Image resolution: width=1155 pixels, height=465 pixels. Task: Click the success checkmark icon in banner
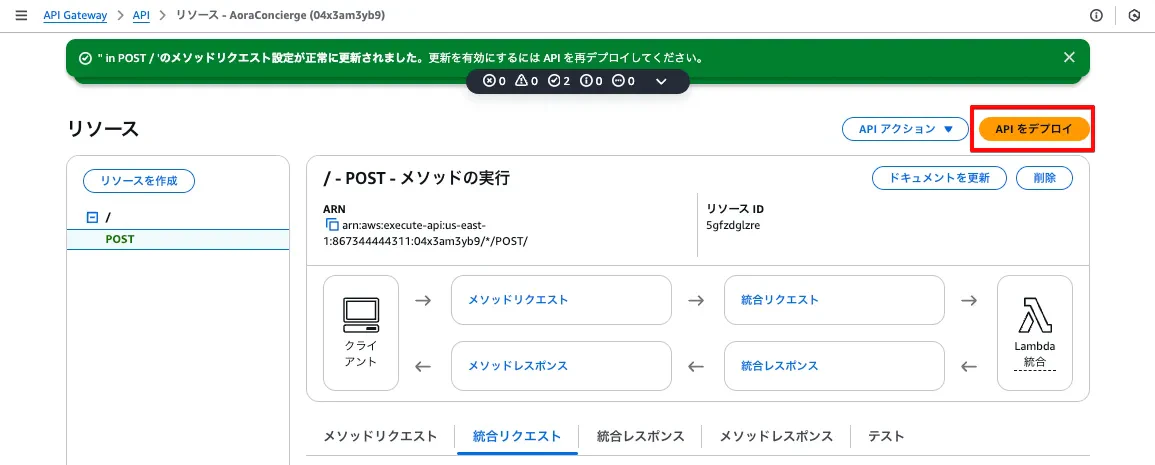(x=85, y=57)
